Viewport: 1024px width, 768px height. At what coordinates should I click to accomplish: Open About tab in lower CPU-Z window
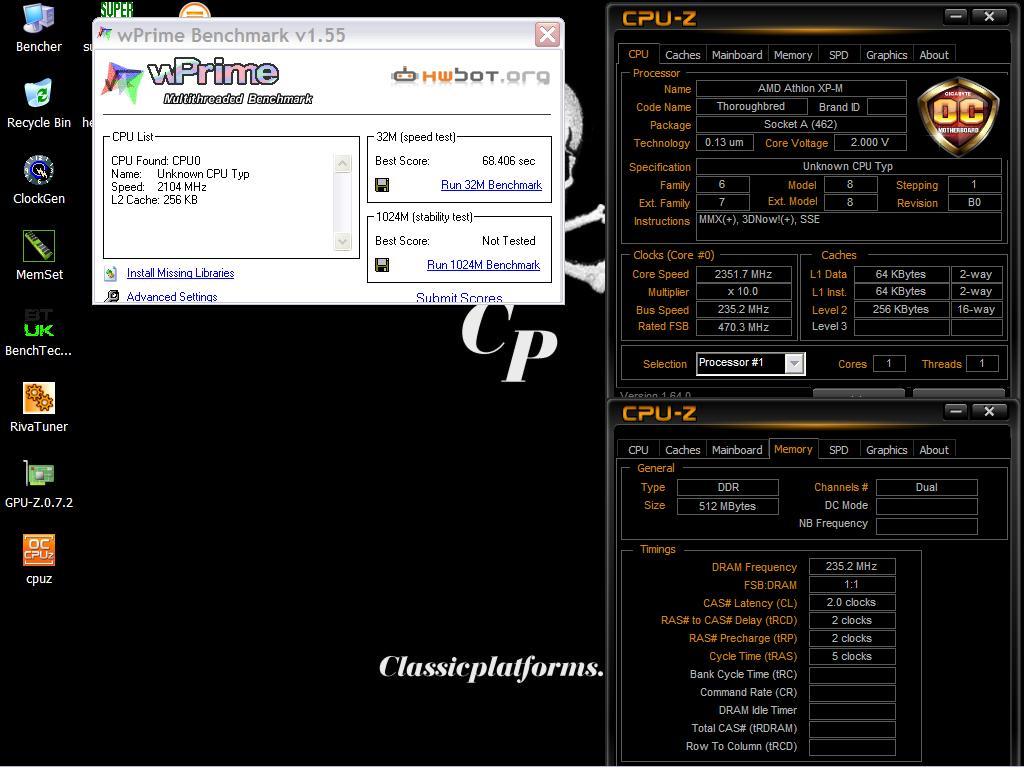(x=934, y=449)
